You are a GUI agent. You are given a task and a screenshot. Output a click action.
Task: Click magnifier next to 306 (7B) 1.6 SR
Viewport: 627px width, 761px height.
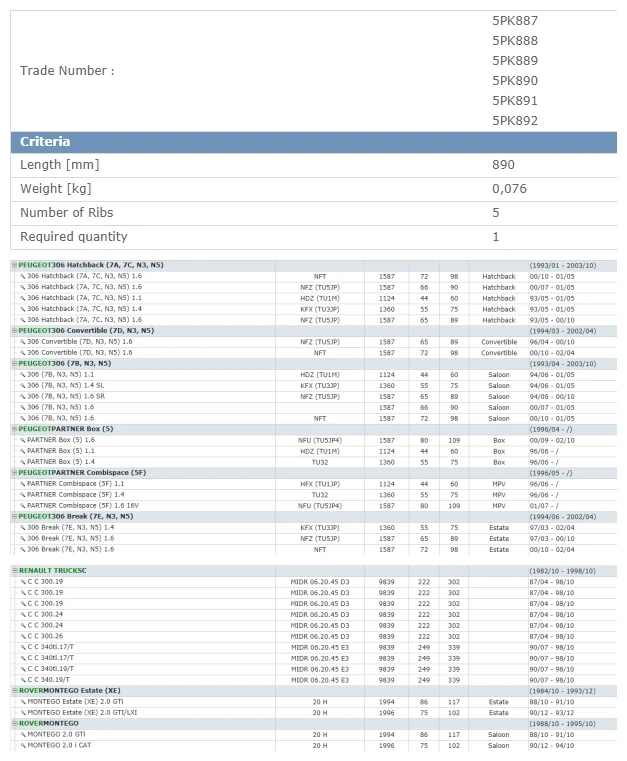pos(22,397)
